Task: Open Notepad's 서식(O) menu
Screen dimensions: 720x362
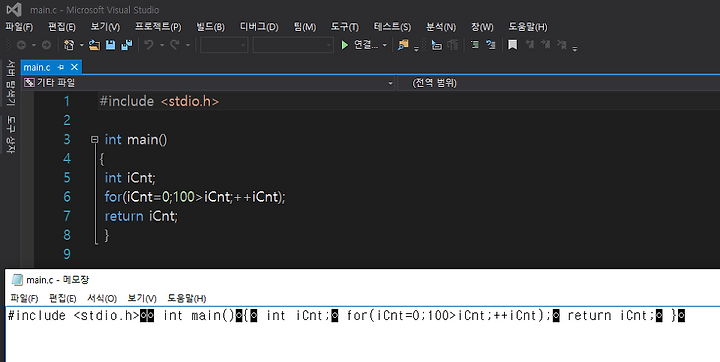Action: 102,298
